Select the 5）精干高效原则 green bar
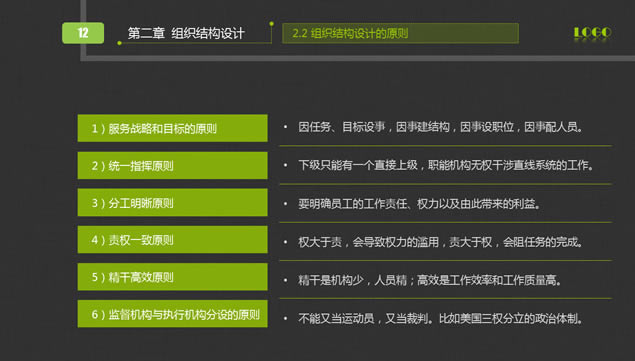The image size is (635, 361). [x=173, y=277]
